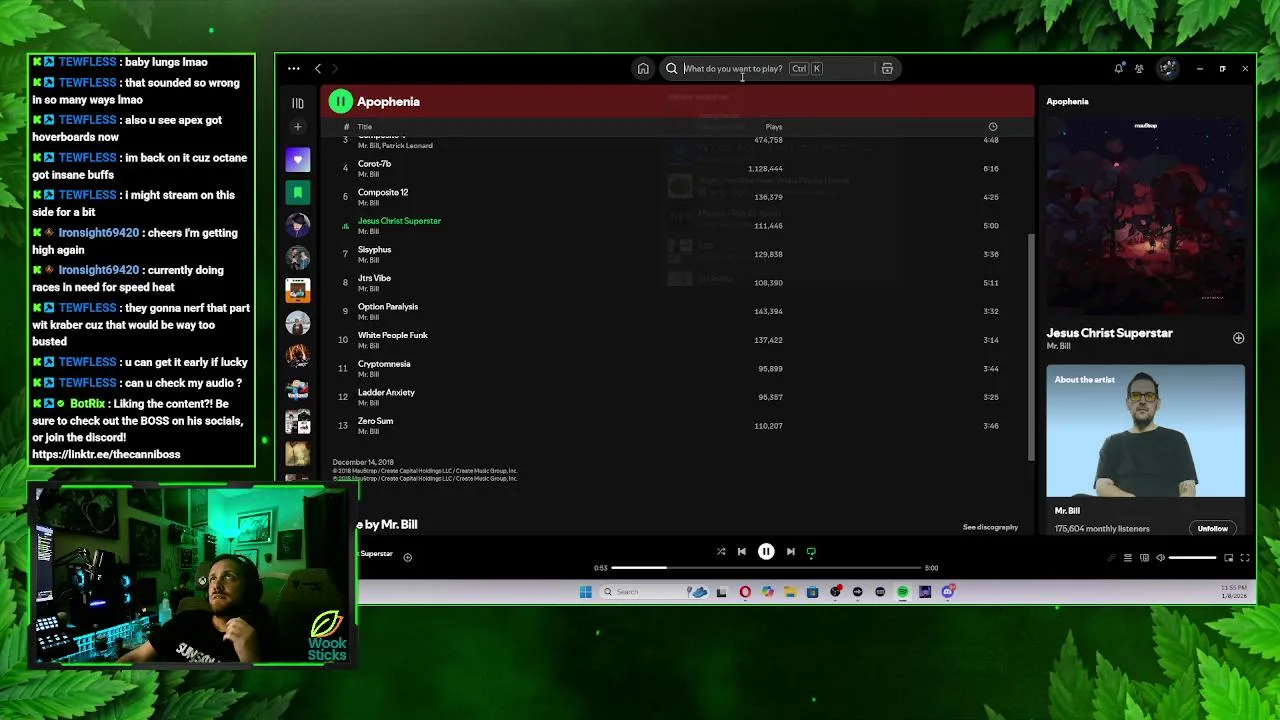Open Spotify Home

click(x=643, y=69)
